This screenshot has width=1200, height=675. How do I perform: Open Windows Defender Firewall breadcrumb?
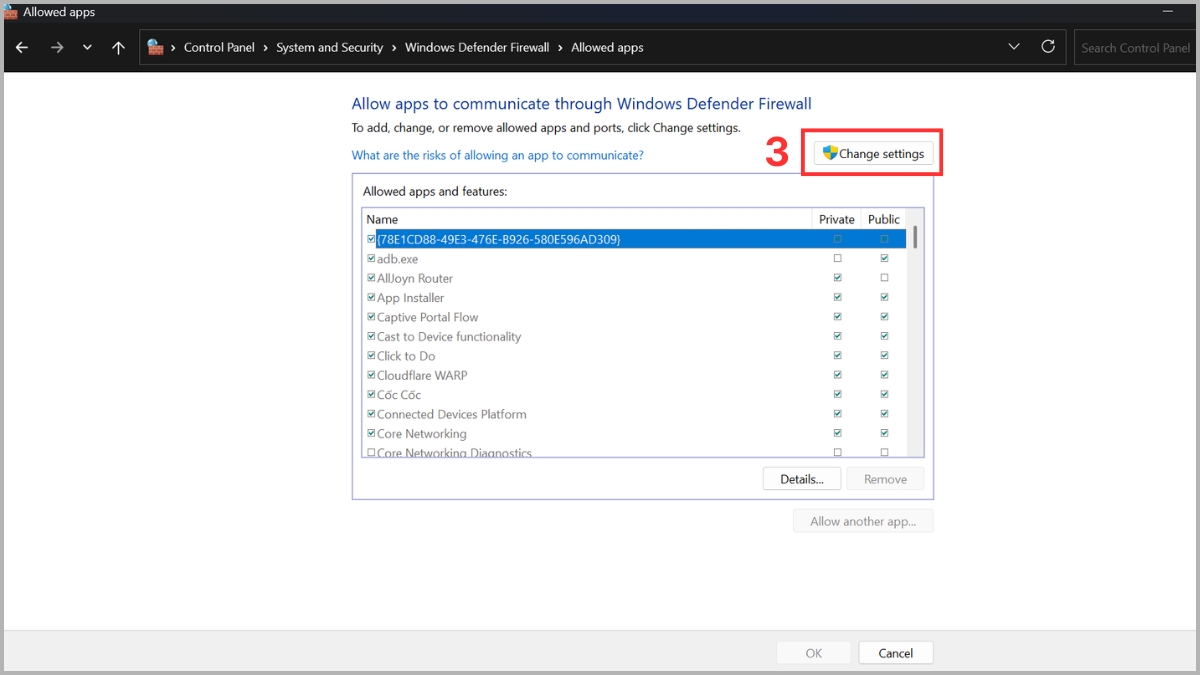pos(477,47)
